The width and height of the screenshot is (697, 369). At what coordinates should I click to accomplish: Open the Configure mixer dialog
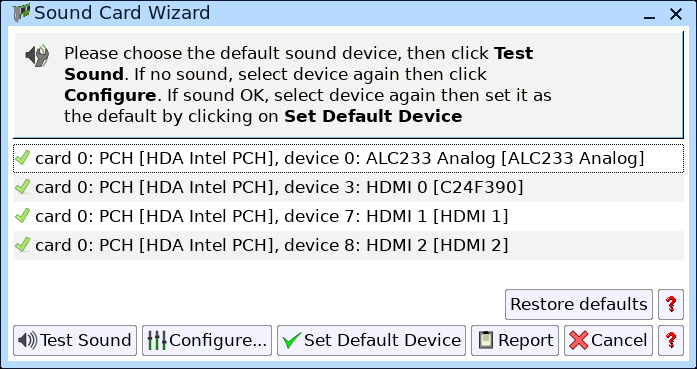tap(207, 341)
